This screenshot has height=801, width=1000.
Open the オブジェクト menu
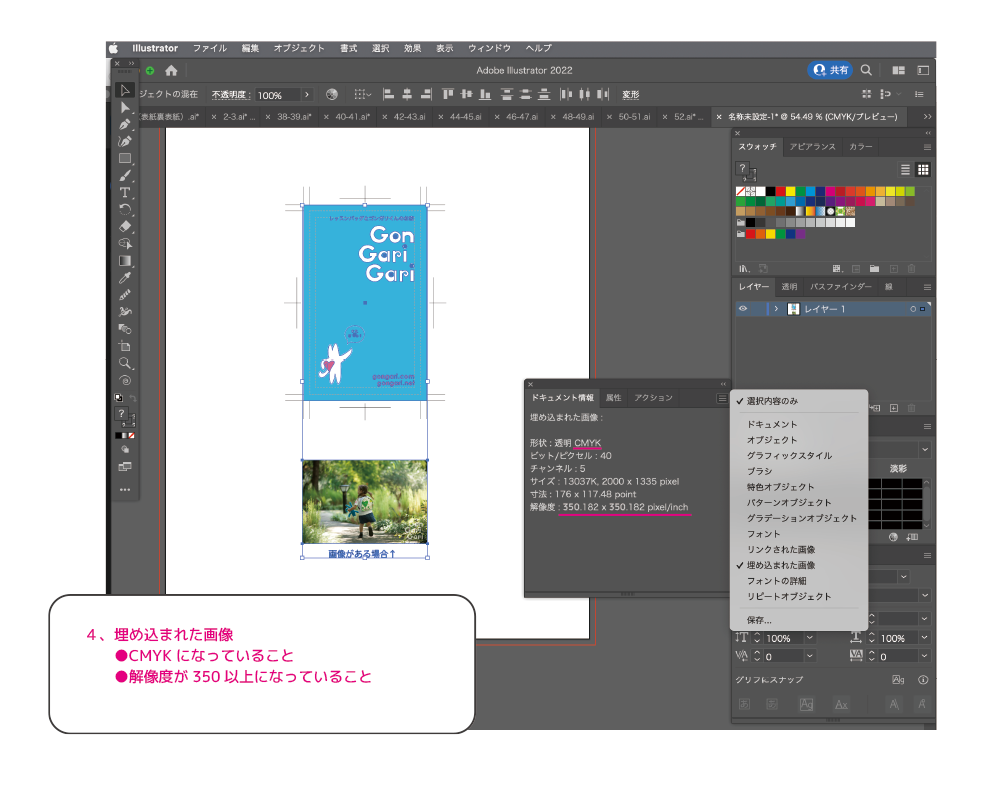tap(299, 48)
